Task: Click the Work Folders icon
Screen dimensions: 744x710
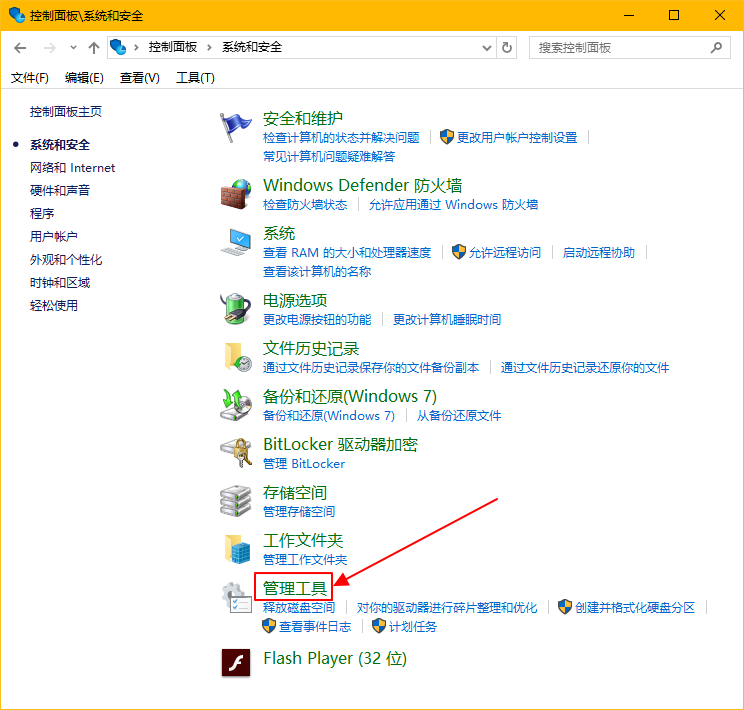Action: click(x=237, y=549)
